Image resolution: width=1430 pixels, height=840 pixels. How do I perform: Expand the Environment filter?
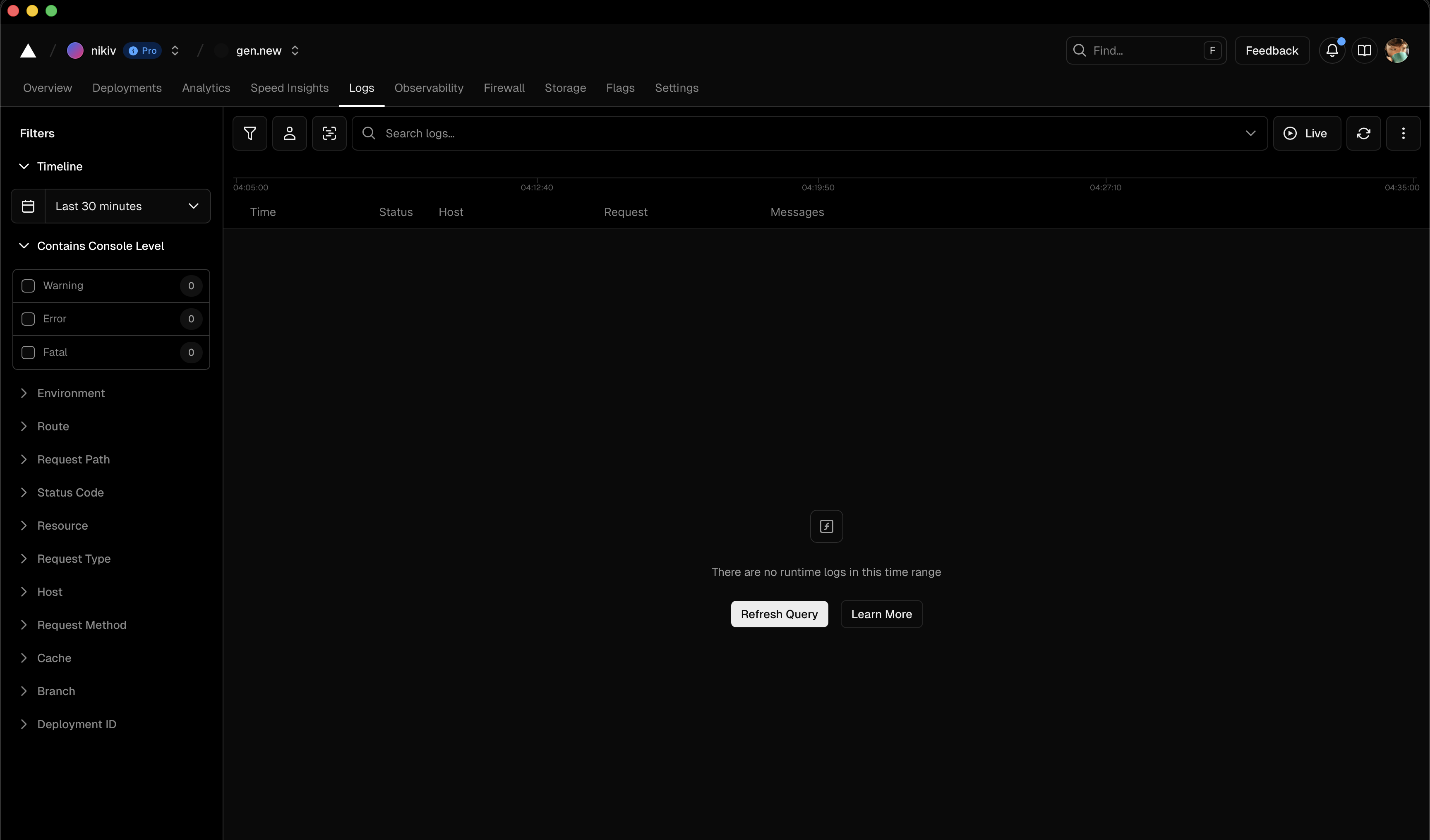62,394
